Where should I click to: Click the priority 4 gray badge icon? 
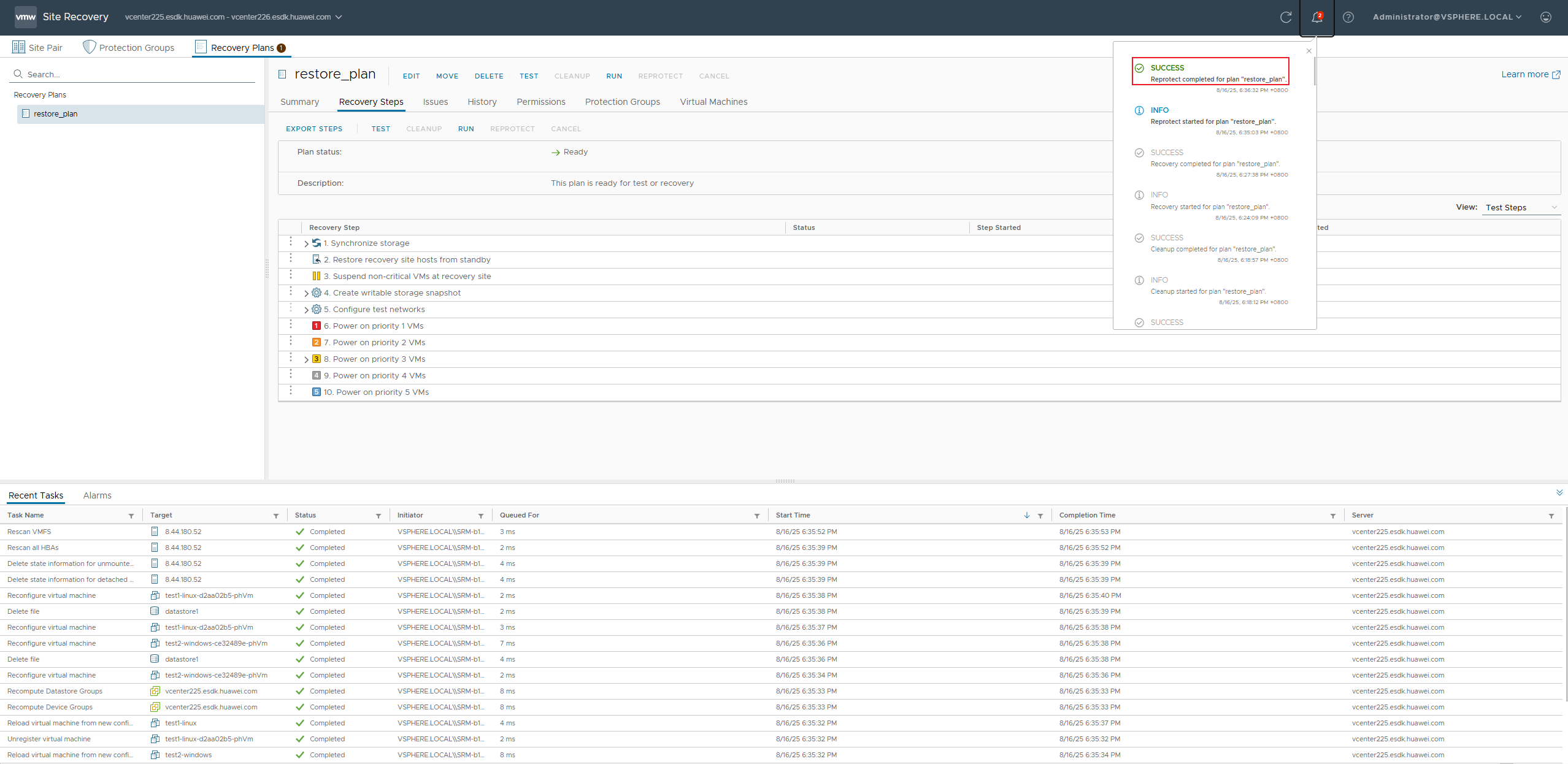pos(317,375)
